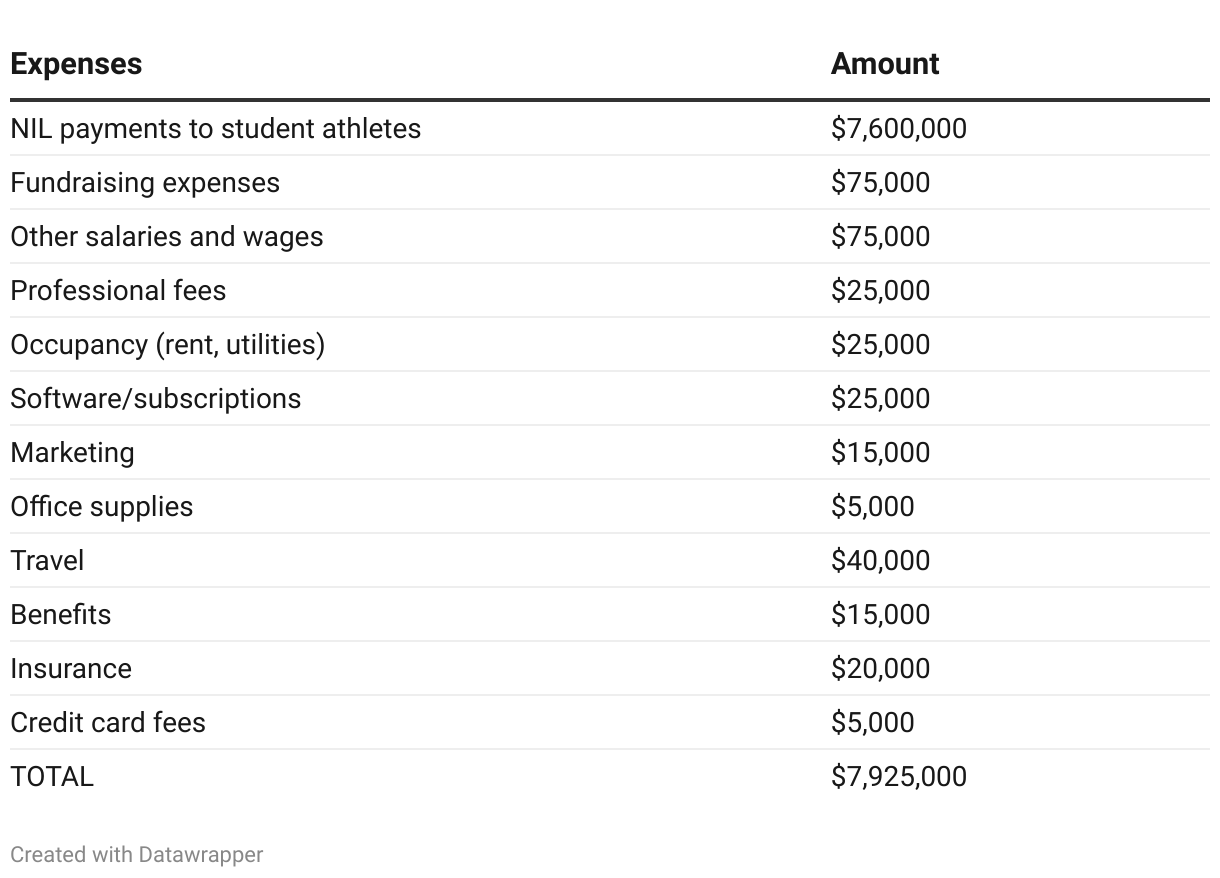Screen dimensions: 1220x878
Task: Select the Office supplies row label
Action: [x=101, y=507]
